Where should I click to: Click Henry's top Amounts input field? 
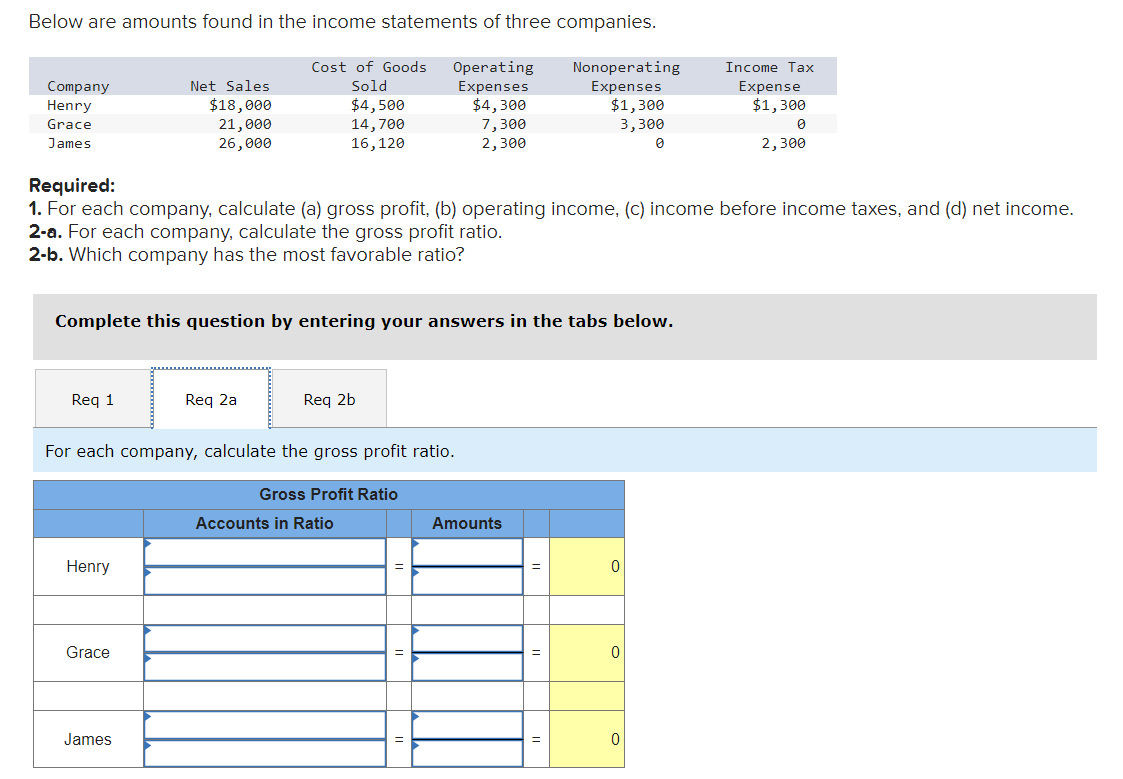pos(467,551)
